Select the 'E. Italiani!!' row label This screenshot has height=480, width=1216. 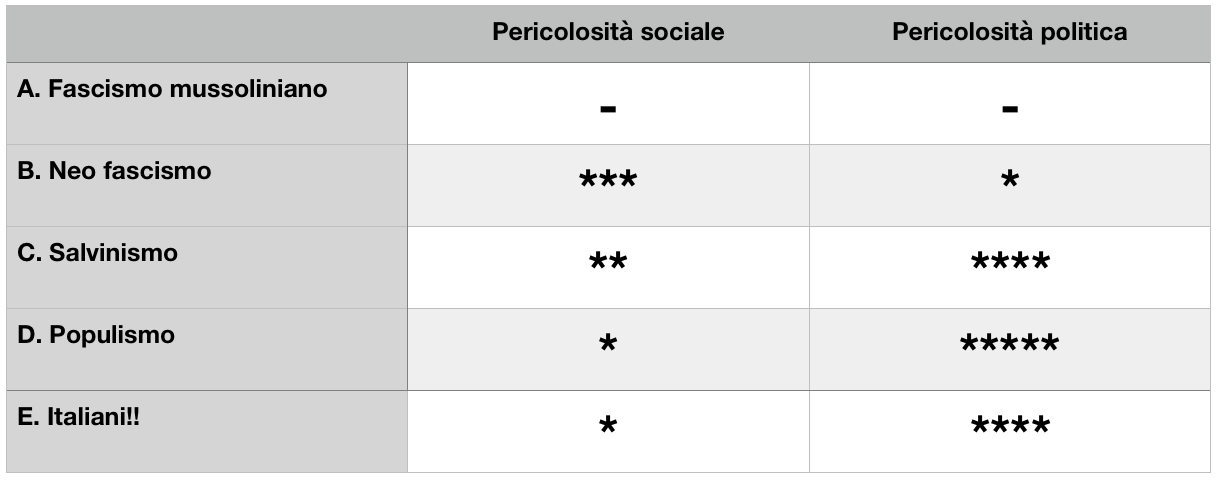pyautogui.click(x=79, y=417)
